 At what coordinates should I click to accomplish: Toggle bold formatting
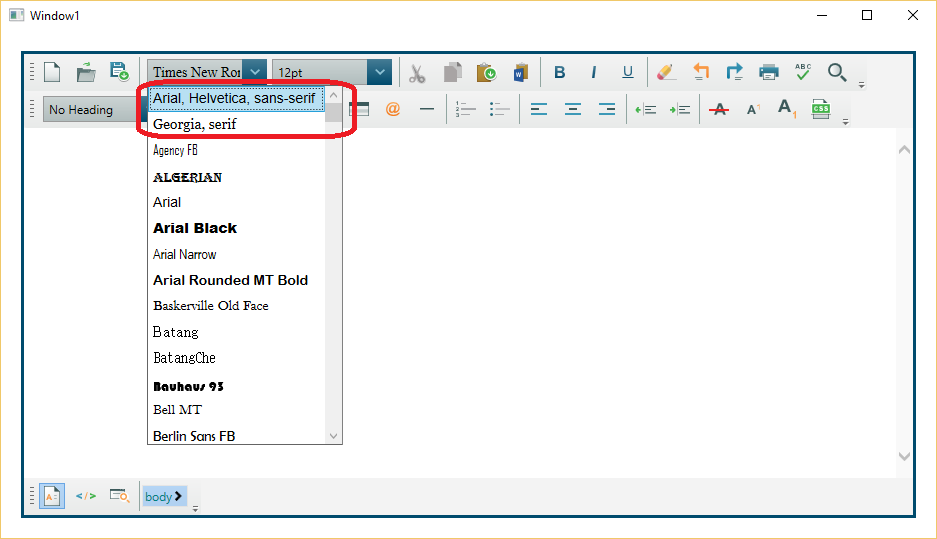pyautogui.click(x=560, y=72)
